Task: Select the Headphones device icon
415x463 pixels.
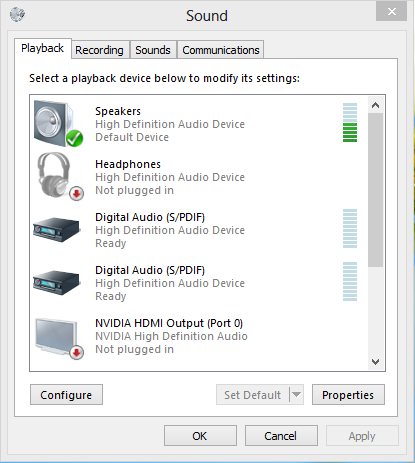Action: (60, 176)
